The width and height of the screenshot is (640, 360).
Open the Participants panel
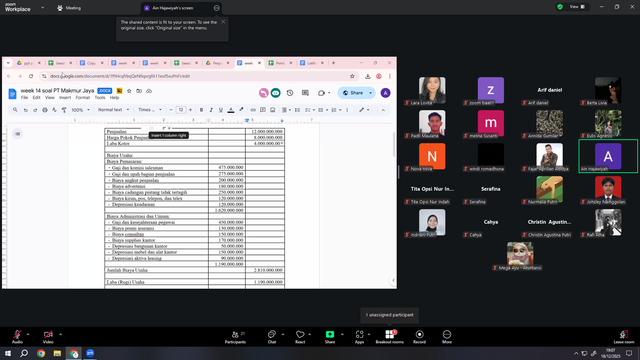click(236, 336)
